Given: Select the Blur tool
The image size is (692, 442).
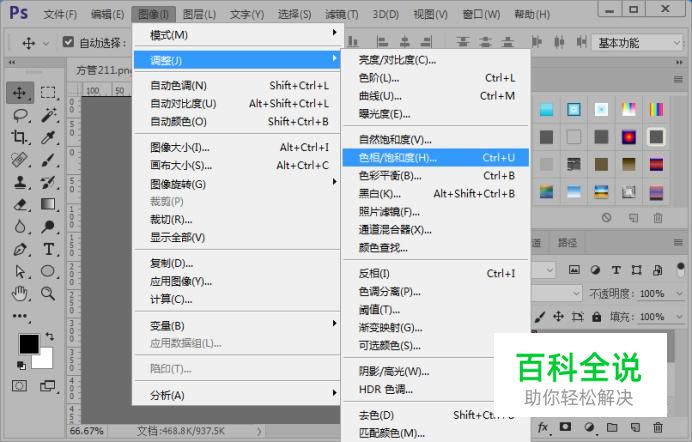Looking at the screenshot, I should coord(20,227).
